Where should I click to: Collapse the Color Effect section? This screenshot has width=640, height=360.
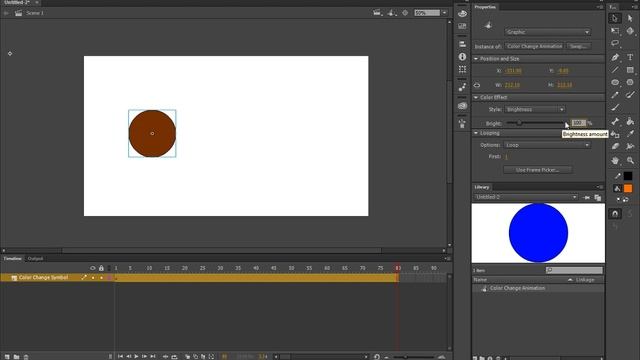476,98
